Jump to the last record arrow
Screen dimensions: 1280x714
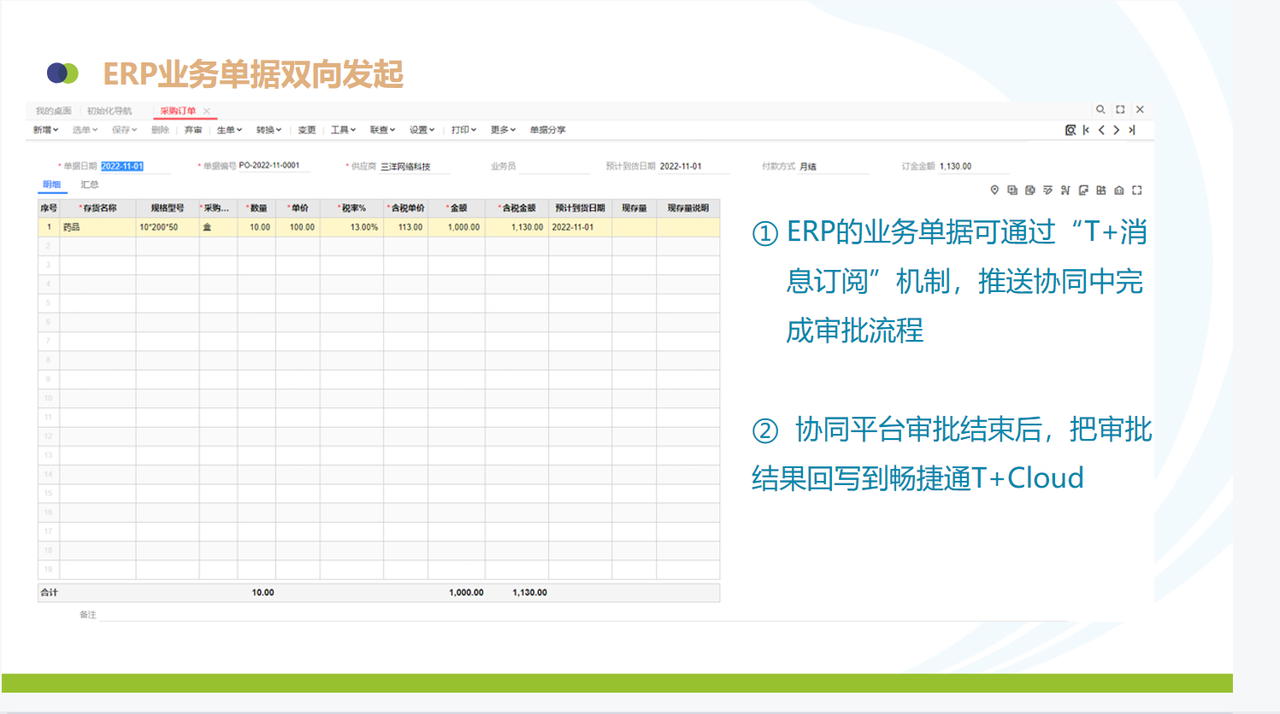1131,130
